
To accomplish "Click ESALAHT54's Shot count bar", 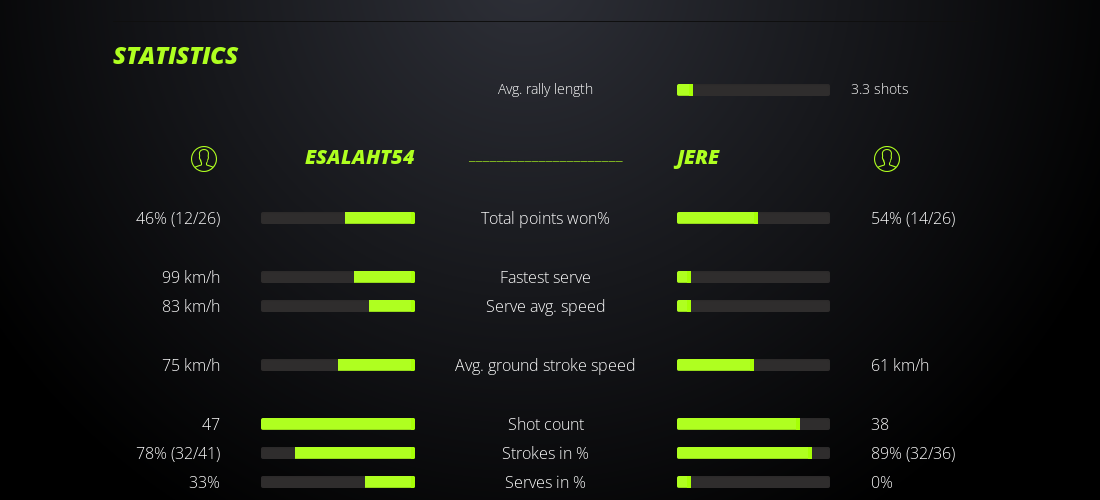I will pyautogui.click(x=338, y=424).
